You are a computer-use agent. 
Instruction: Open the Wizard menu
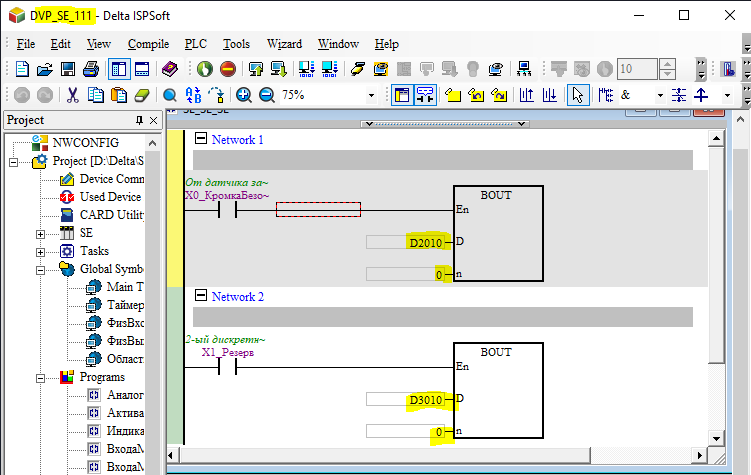284,44
